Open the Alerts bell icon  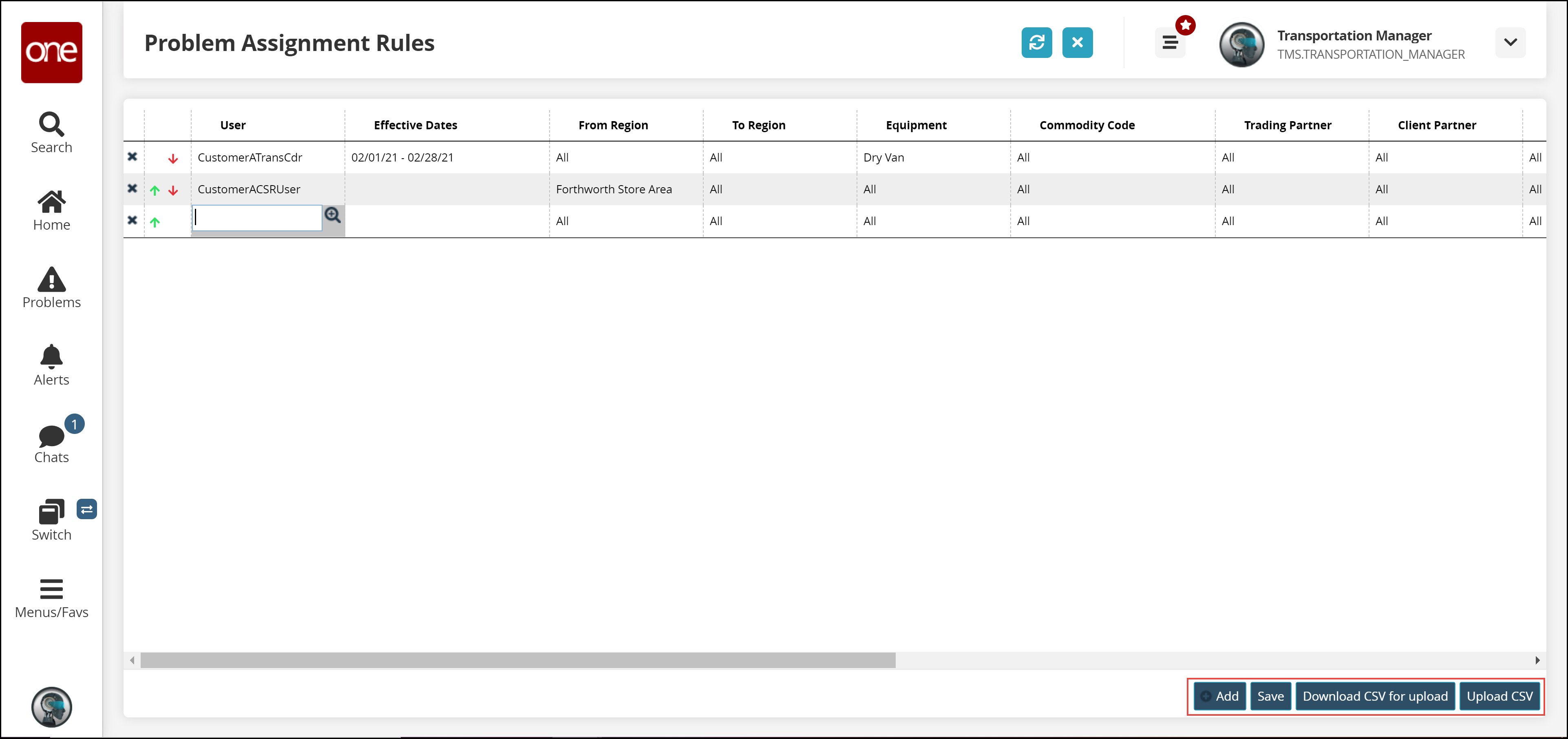tap(52, 365)
